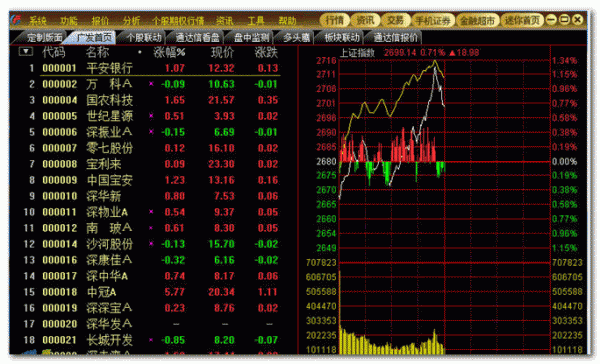Click the gold 资讯 button

(365, 20)
